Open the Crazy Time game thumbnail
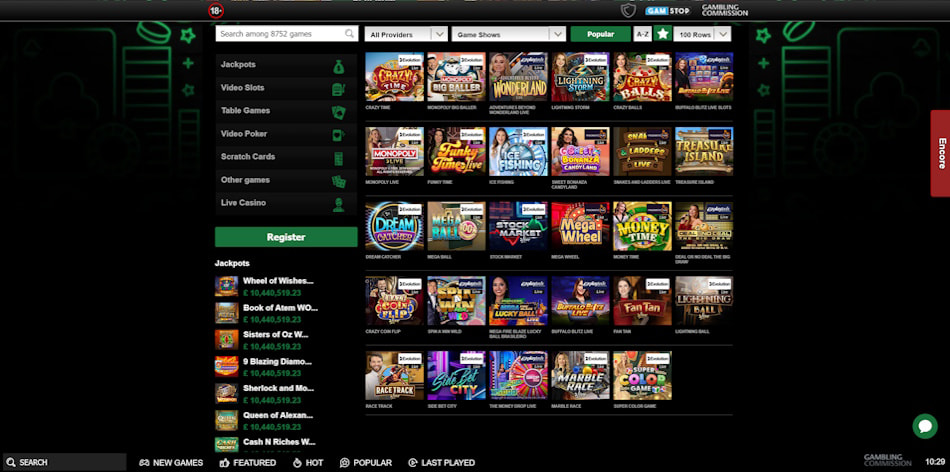 tap(394, 77)
